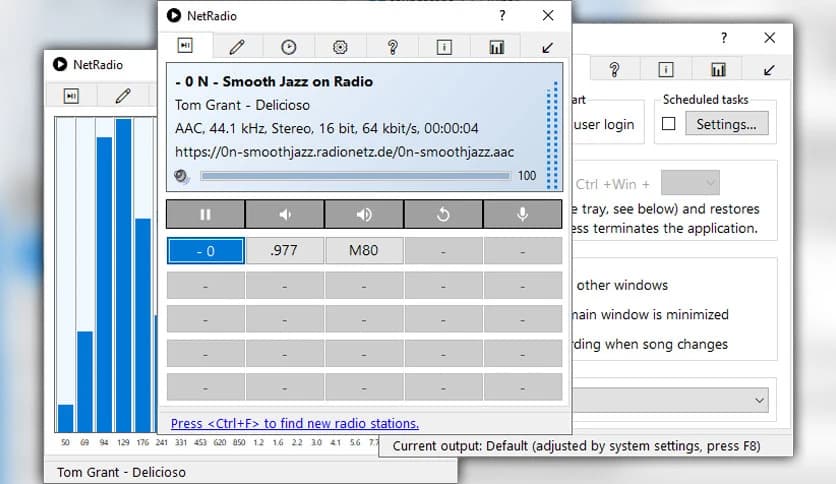Click the volume down button
The width and height of the screenshot is (836, 484).
click(285, 214)
